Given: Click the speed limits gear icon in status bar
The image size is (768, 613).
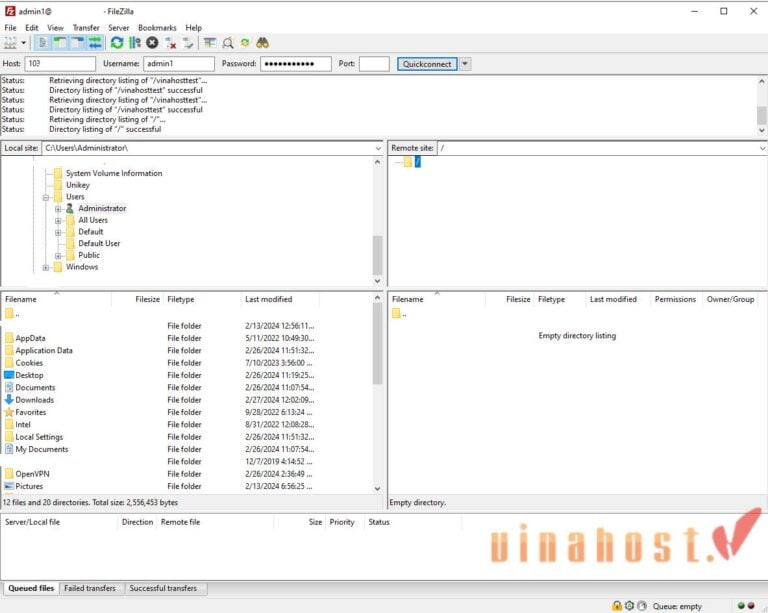Looking at the screenshot, I should tap(629, 606).
